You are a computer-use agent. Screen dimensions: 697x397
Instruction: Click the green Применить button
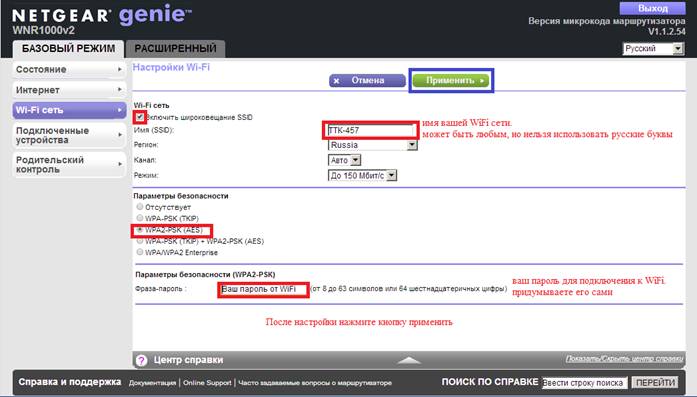point(451,80)
